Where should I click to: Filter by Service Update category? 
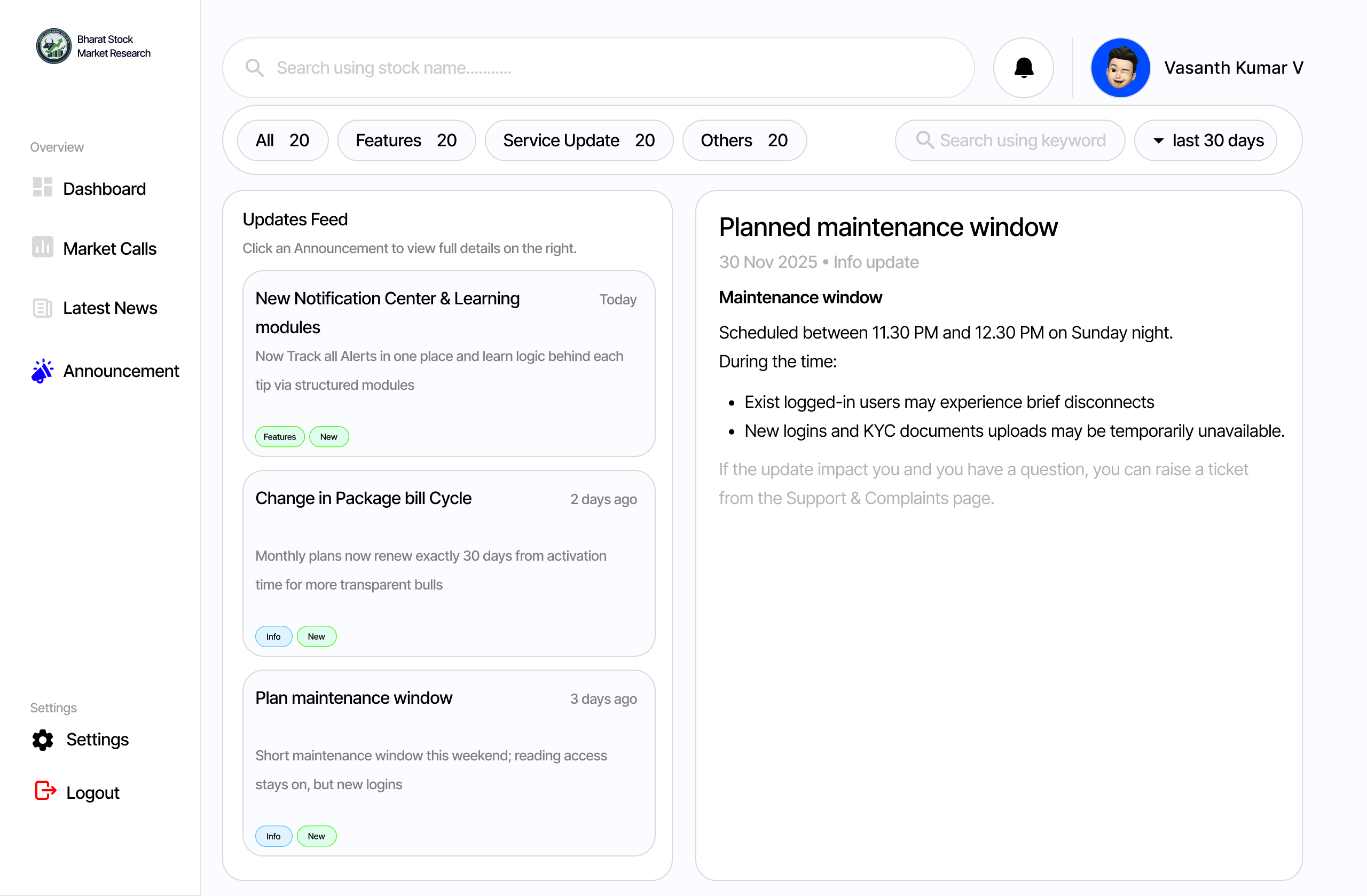(x=578, y=141)
